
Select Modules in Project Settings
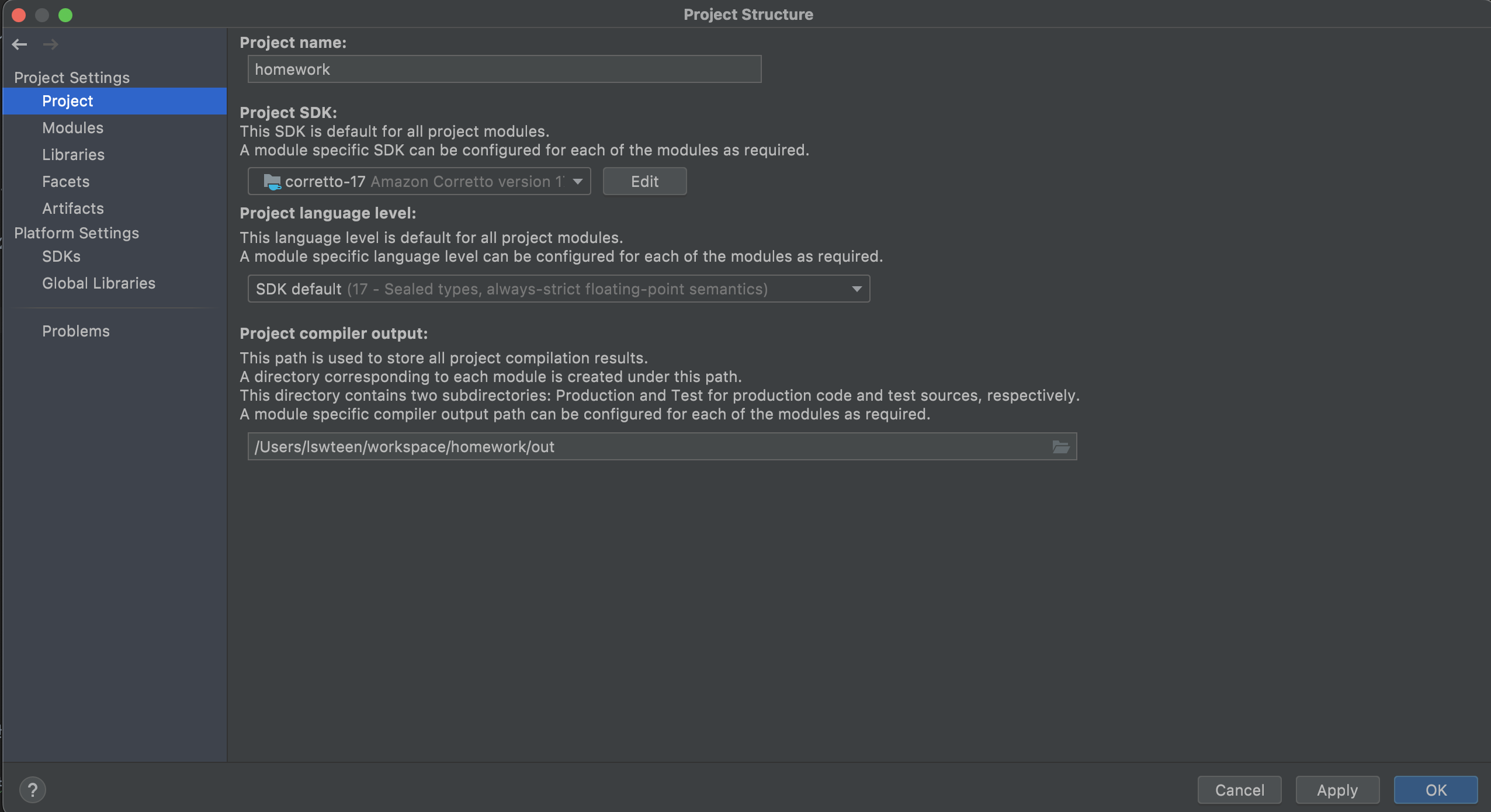(72, 128)
